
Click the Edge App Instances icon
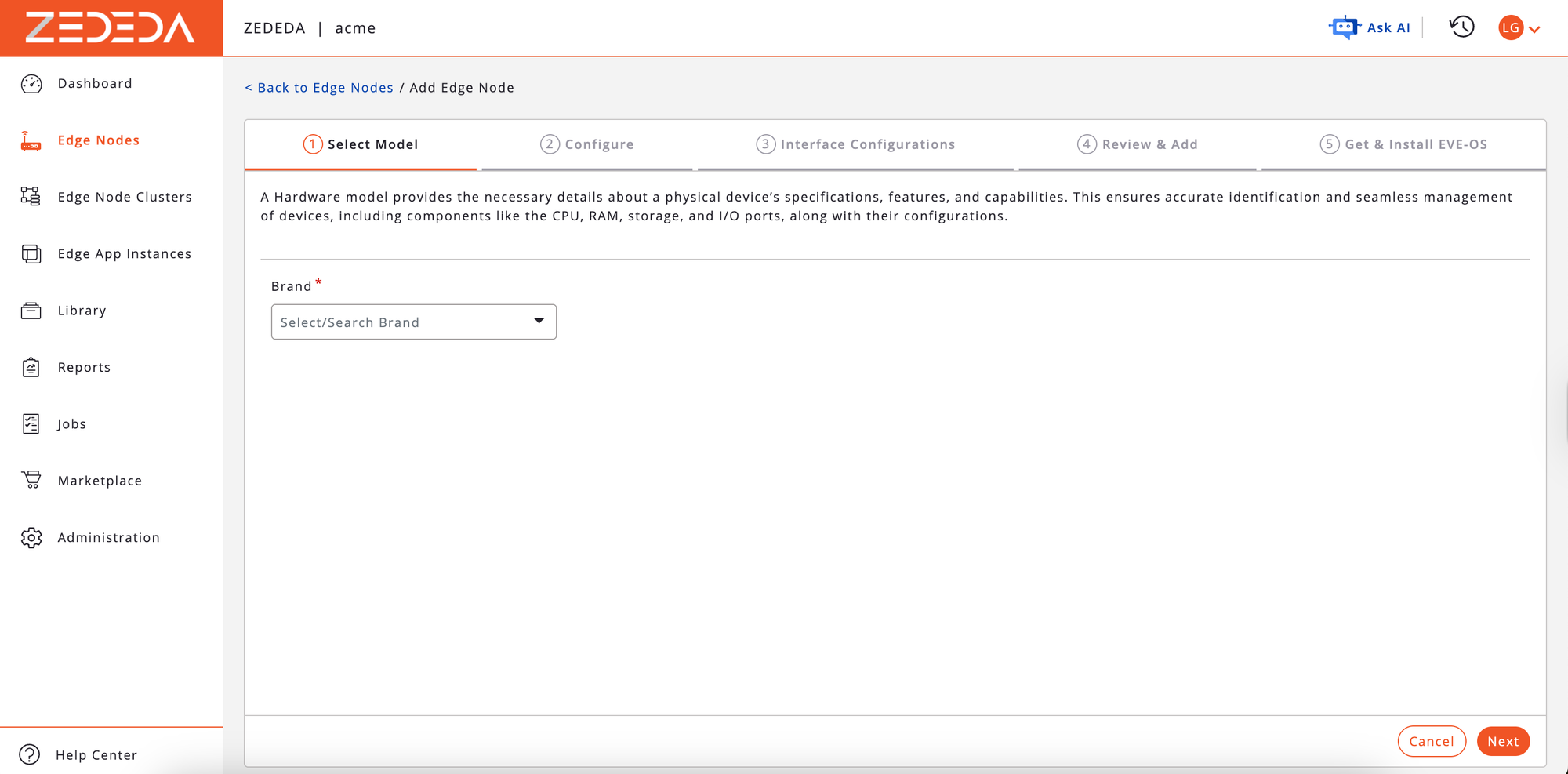(x=31, y=254)
